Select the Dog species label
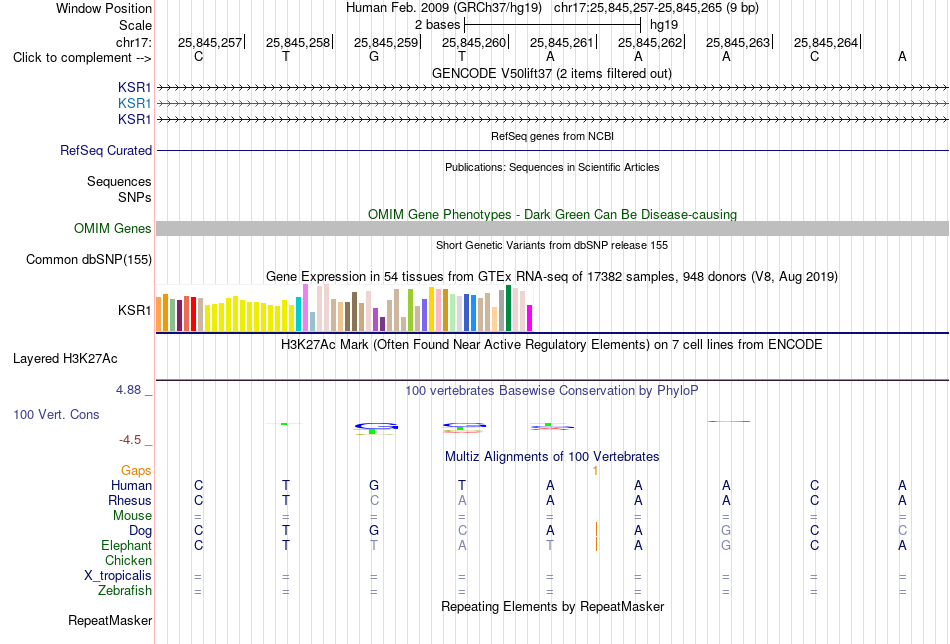This screenshot has height=644, width=950. click(140, 531)
